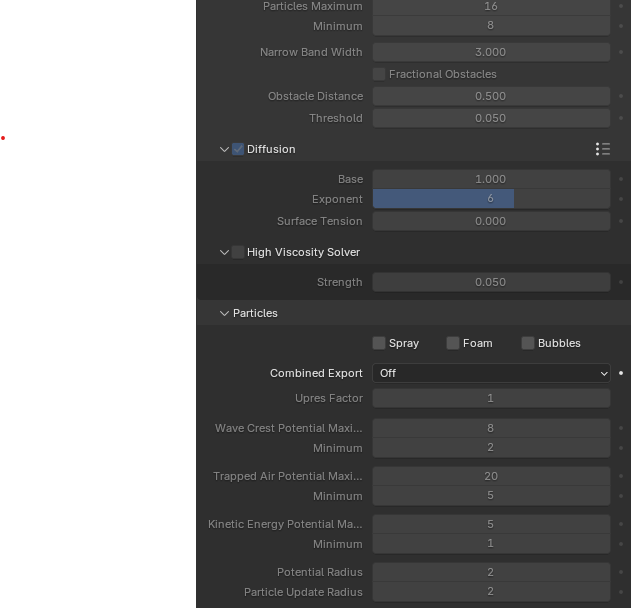Click Kinetic Energy Minimum field showing 1
This screenshot has height=608, width=631.
pos(491,544)
